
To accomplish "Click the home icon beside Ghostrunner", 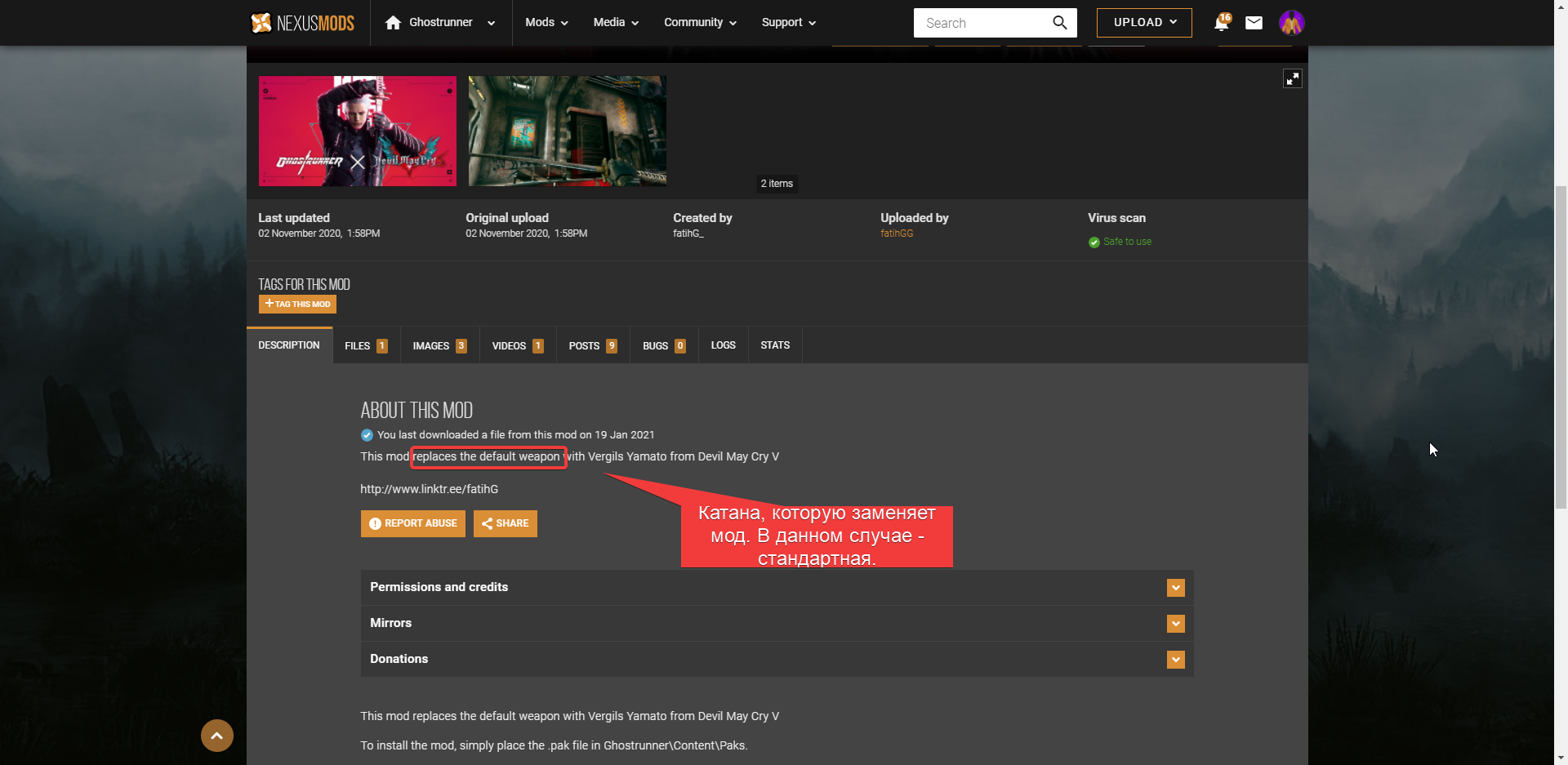I will click(393, 23).
